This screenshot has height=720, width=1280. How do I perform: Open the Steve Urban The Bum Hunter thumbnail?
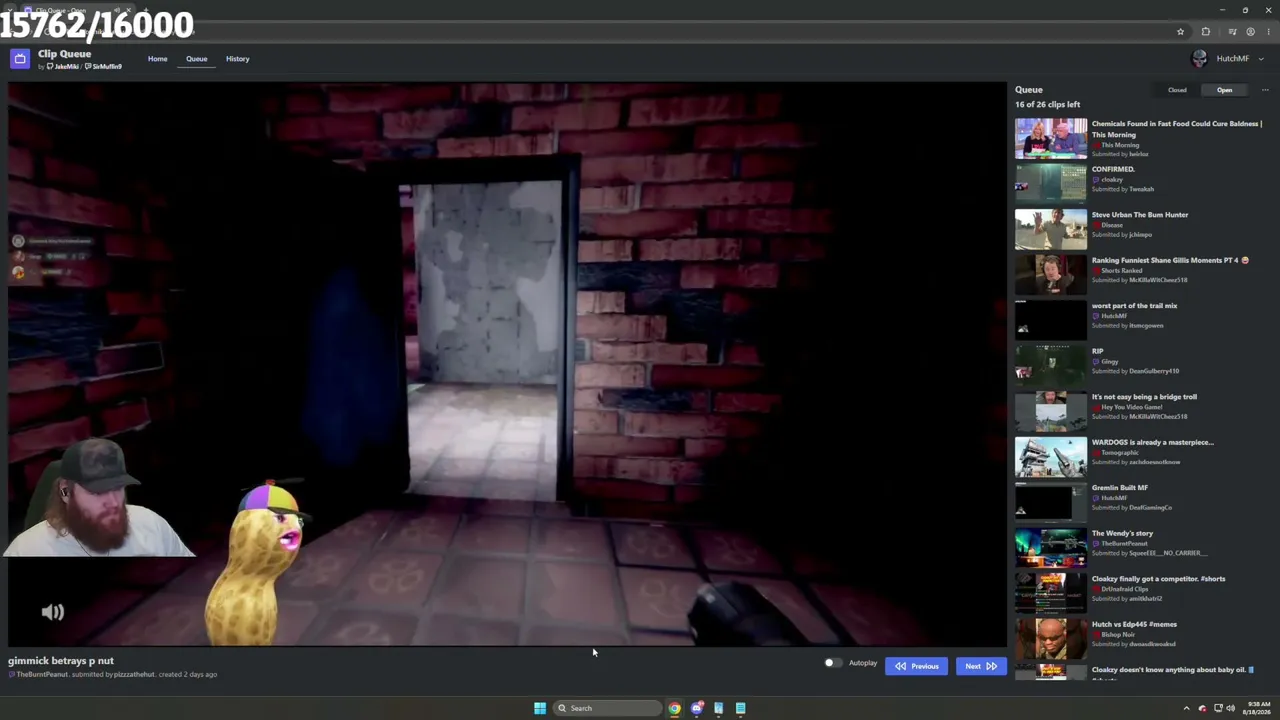(1051, 230)
